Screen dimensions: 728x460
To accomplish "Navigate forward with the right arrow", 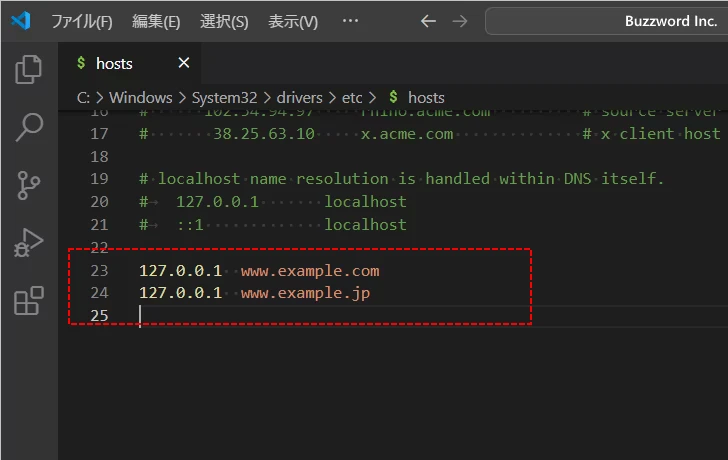I will (x=460, y=21).
